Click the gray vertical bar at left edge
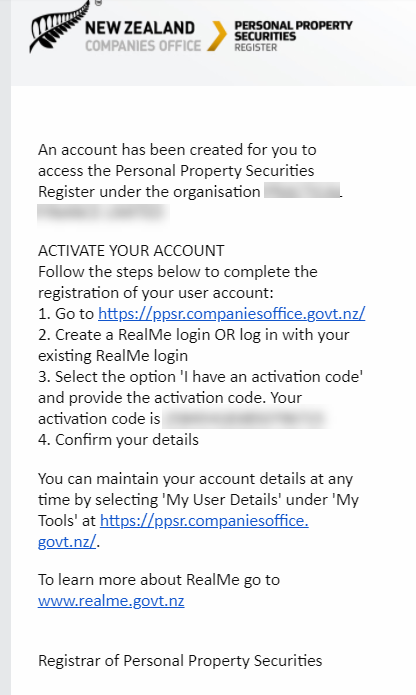 (5, 348)
